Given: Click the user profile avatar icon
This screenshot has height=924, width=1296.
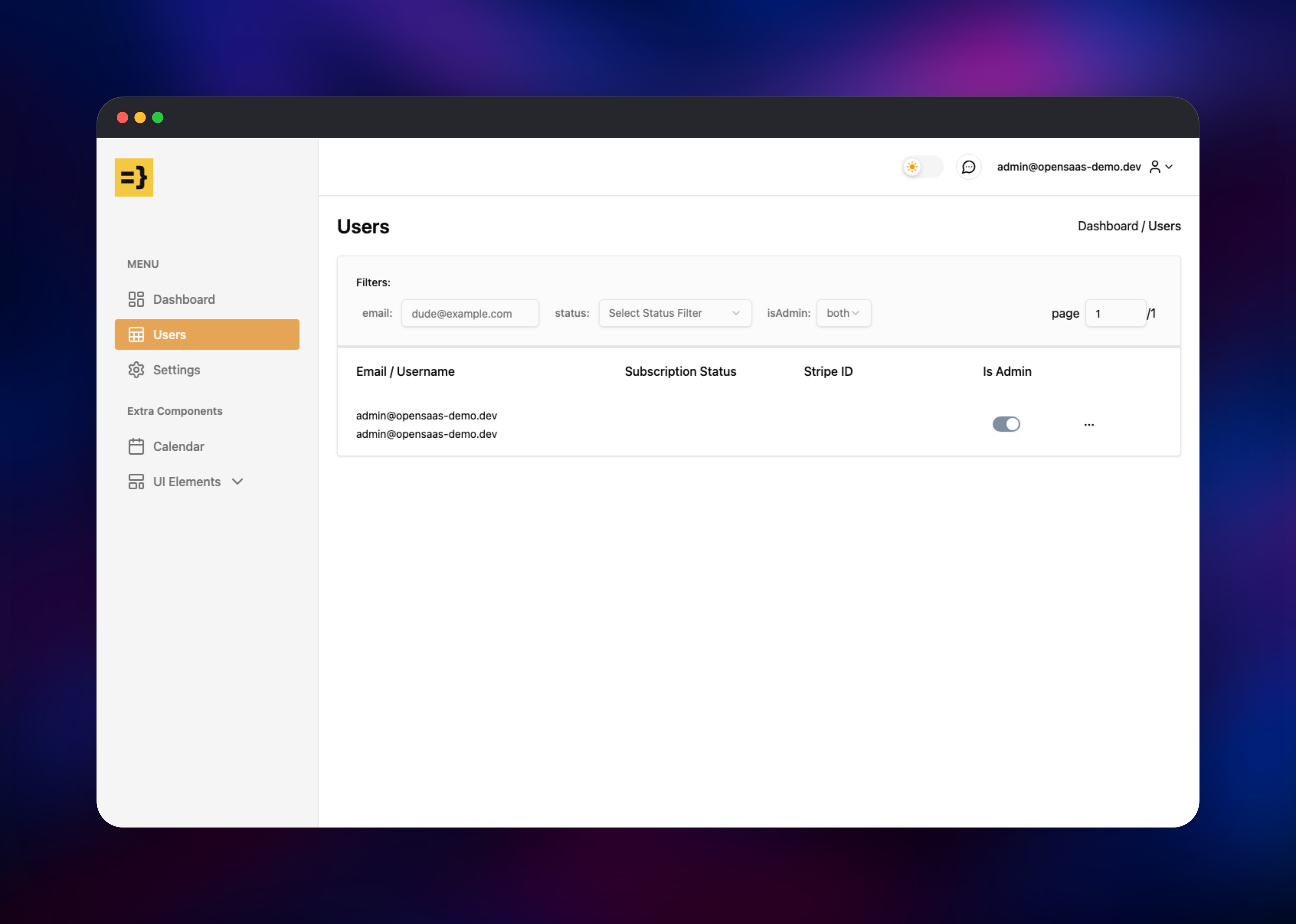Looking at the screenshot, I should point(1154,167).
